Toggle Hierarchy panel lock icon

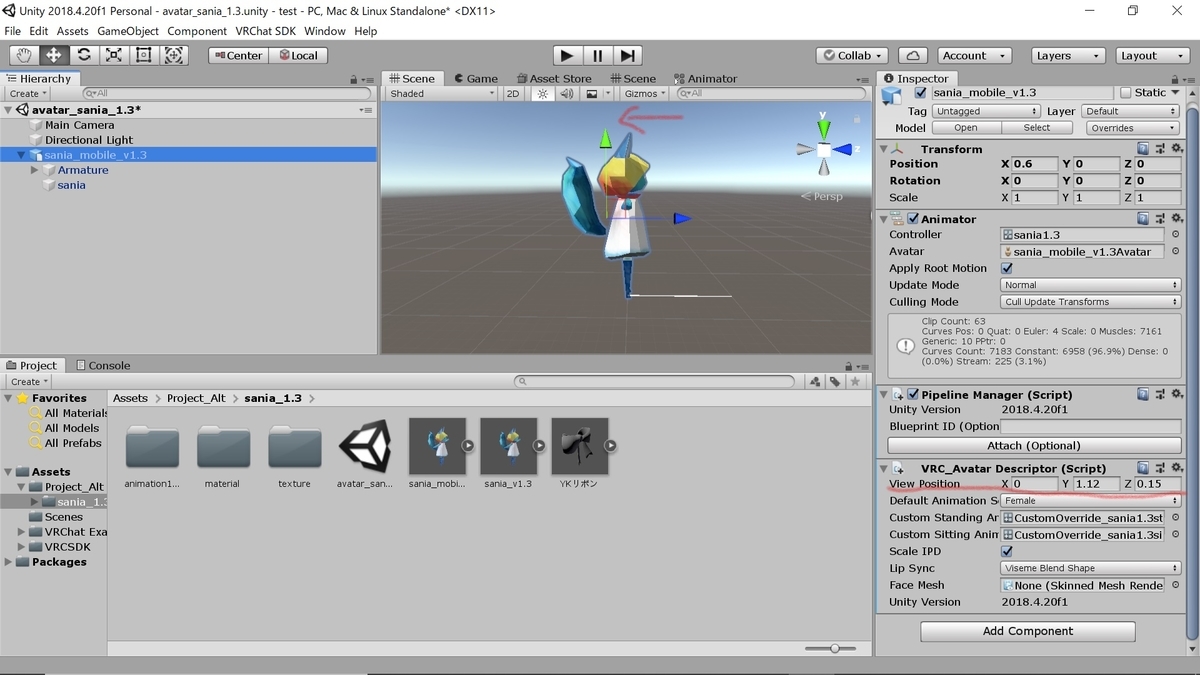(354, 79)
